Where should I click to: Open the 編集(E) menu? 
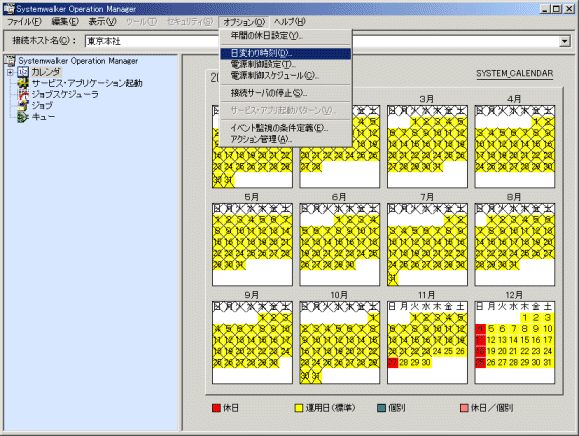coord(65,22)
